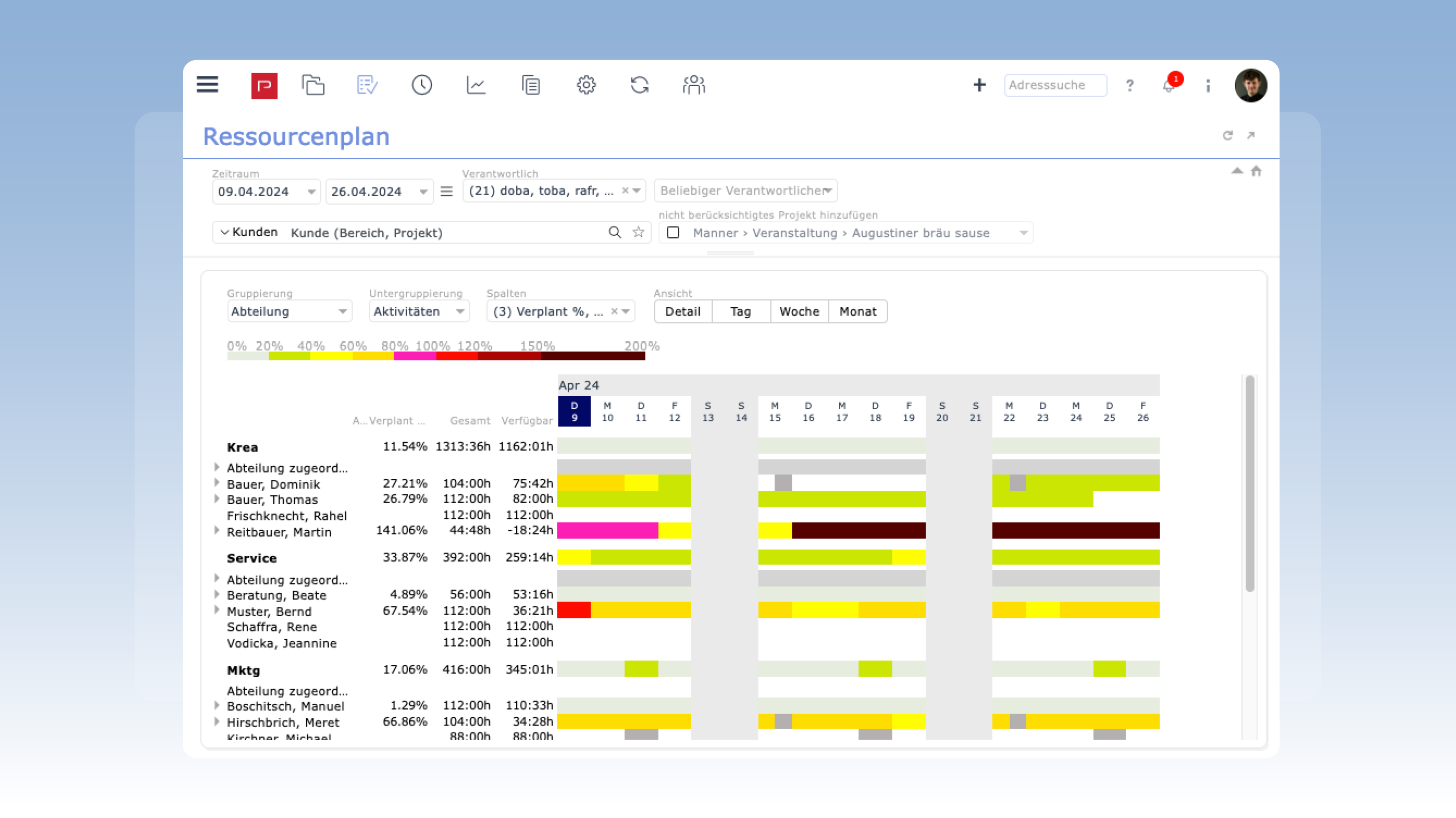The image size is (1456, 818).
Task: Open the team people icon
Action: [694, 85]
